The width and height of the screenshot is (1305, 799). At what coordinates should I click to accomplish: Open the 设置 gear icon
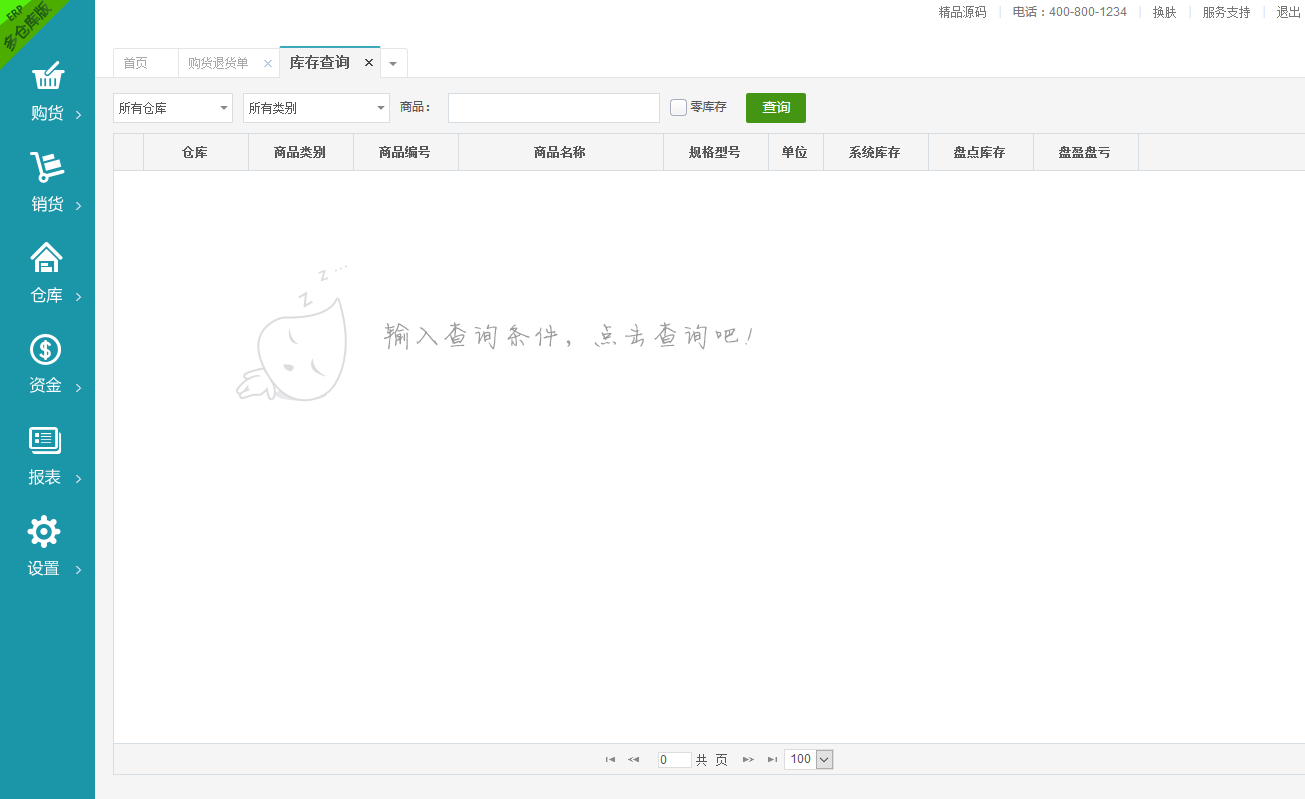point(45,532)
